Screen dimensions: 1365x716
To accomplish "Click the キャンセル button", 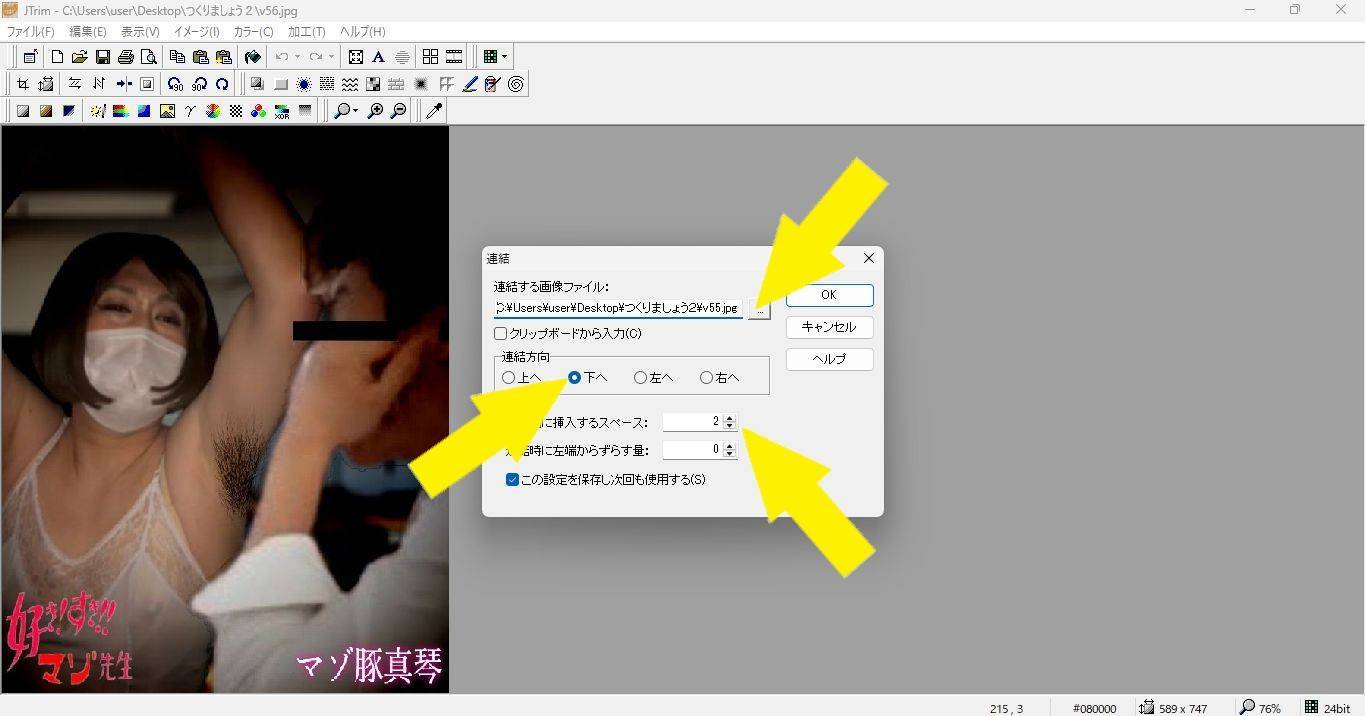I will click(x=829, y=327).
